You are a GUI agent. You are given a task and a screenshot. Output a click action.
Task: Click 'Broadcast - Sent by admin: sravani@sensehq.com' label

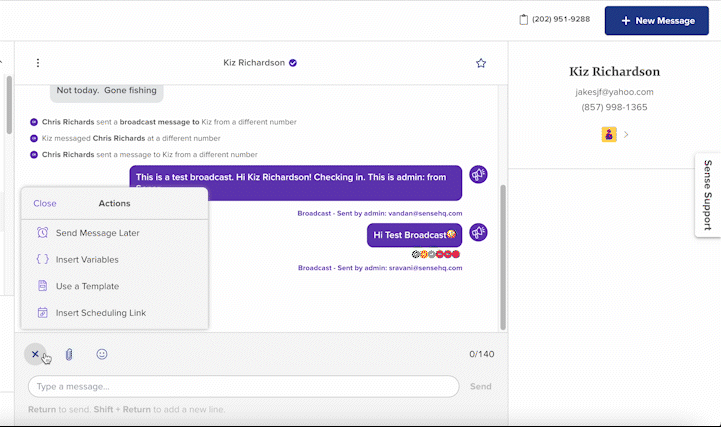coord(380,268)
